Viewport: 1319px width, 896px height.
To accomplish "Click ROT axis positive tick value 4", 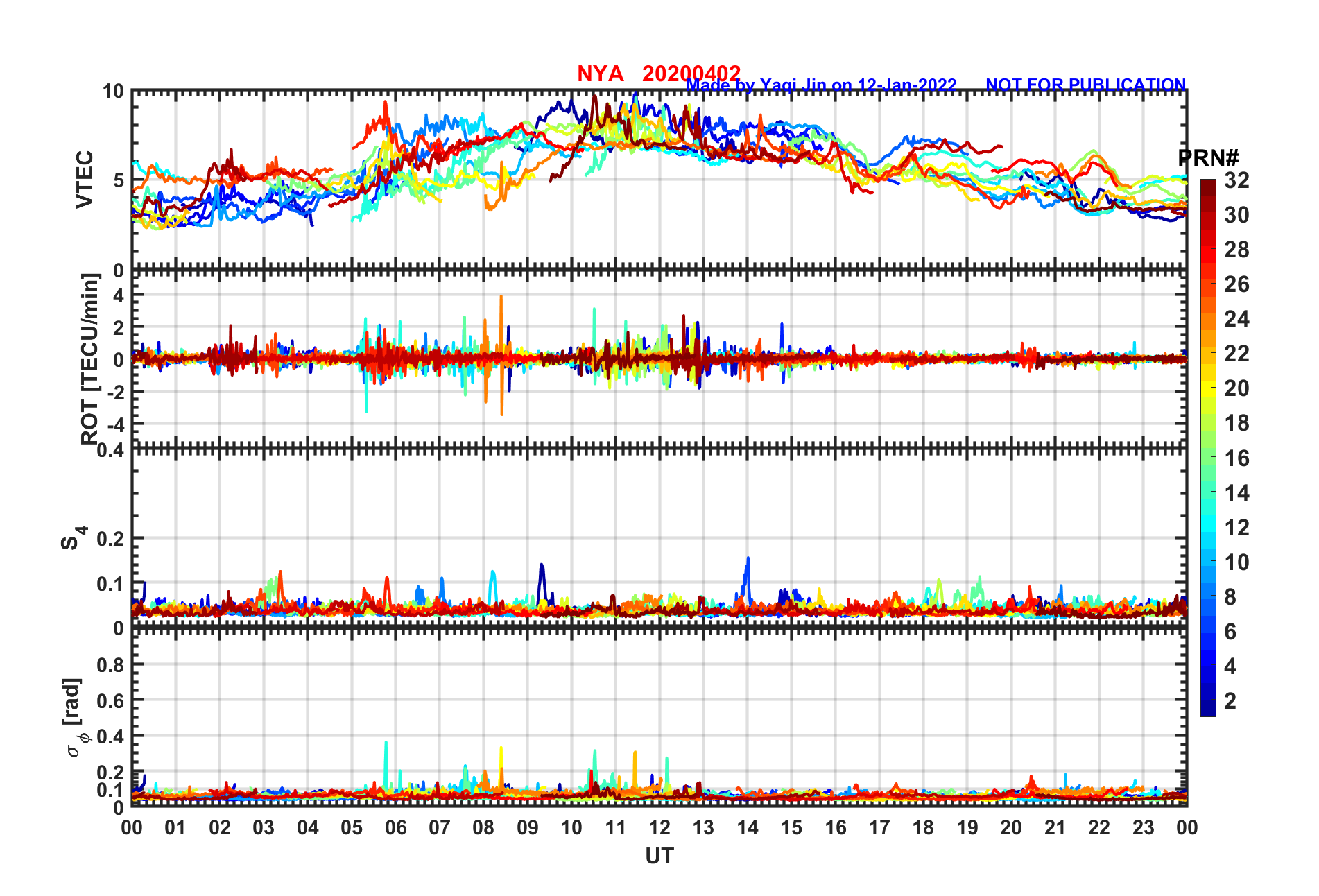I will (119, 295).
